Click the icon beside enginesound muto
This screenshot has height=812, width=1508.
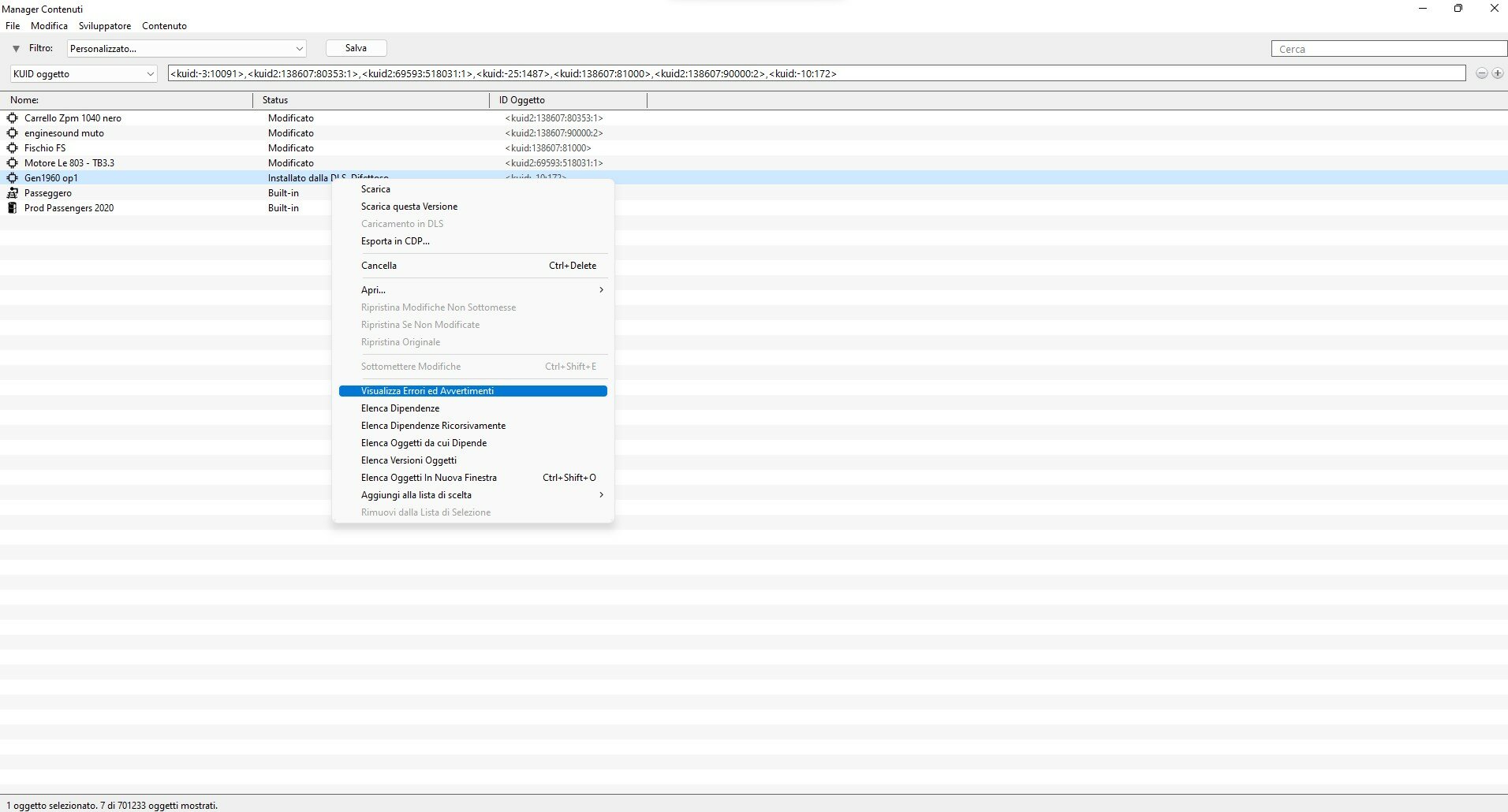pyautogui.click(x=12, y=133)
